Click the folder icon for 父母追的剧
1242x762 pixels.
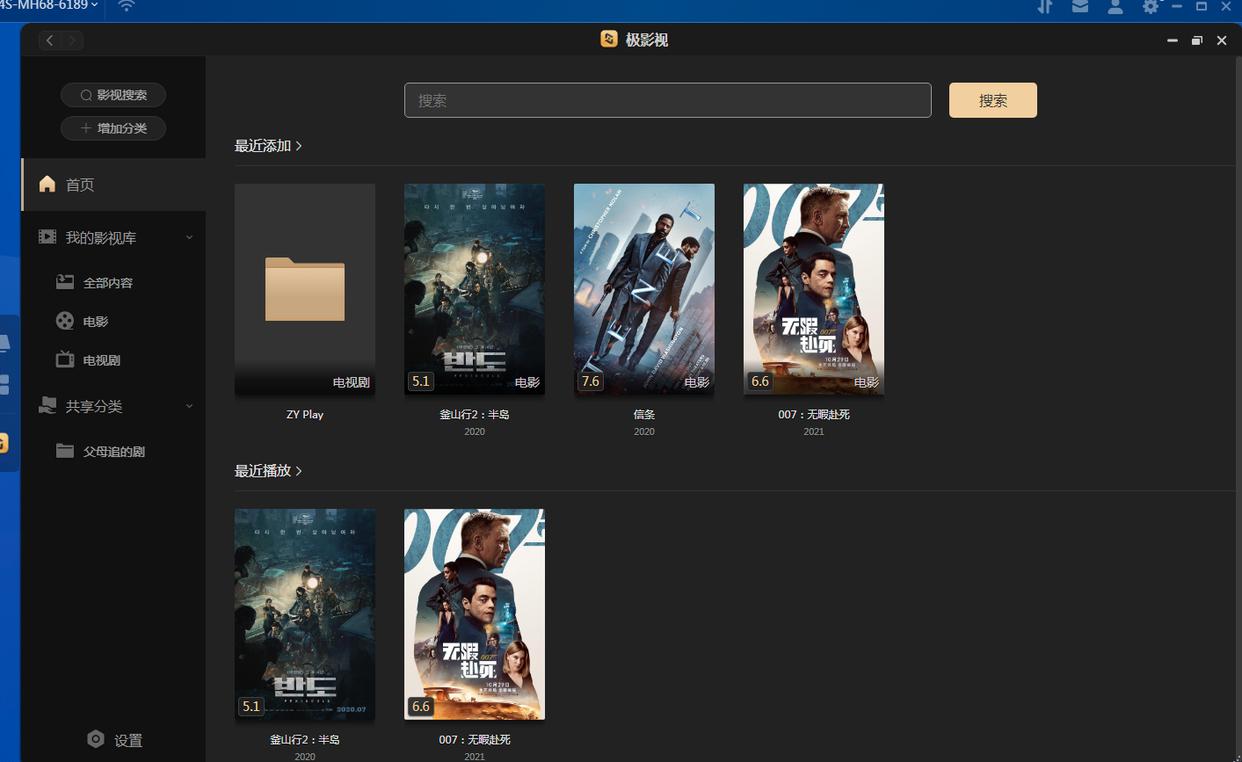[65, 451]
